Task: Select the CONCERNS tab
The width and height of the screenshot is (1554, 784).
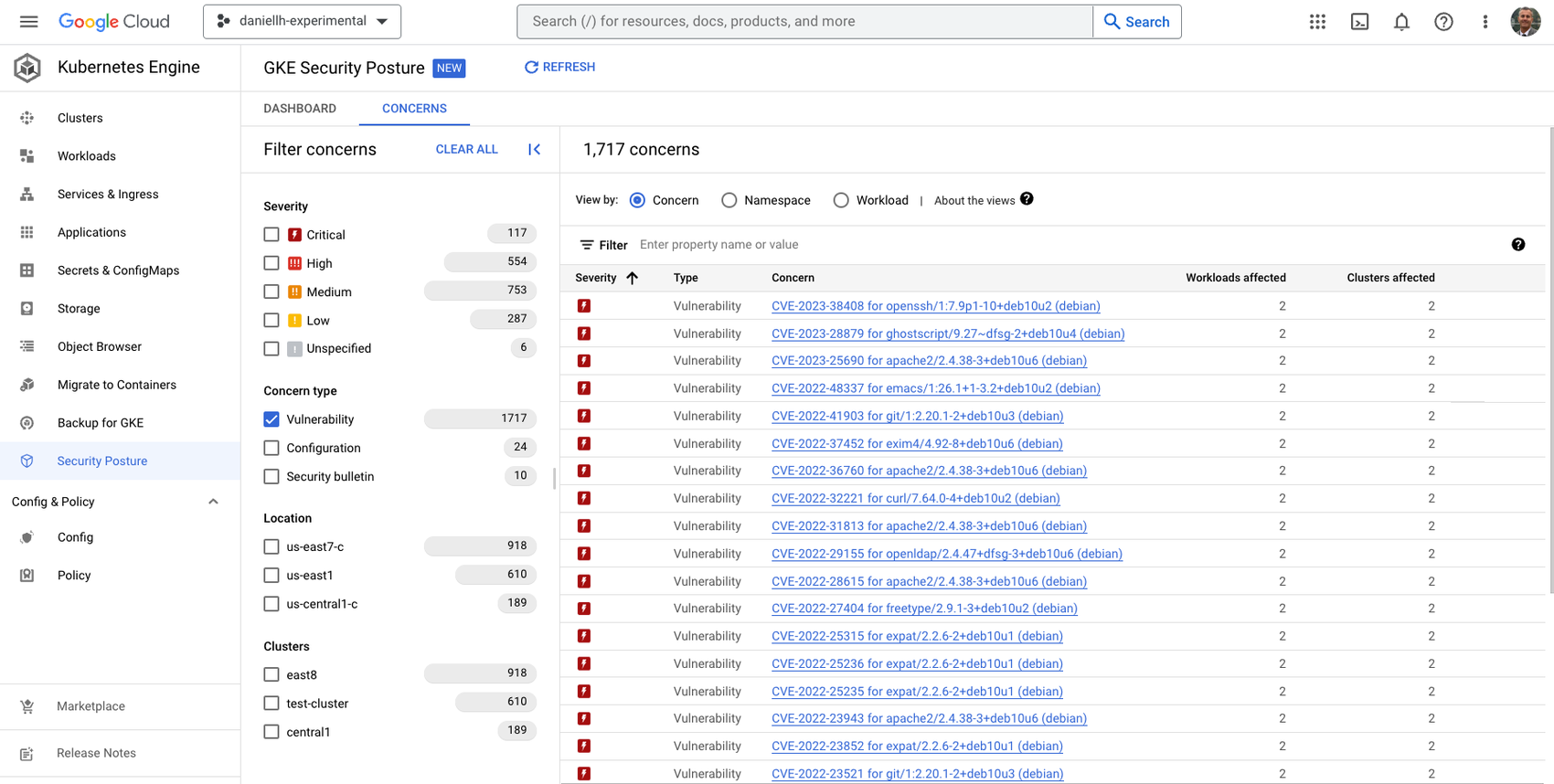Action: coord(414,108)
